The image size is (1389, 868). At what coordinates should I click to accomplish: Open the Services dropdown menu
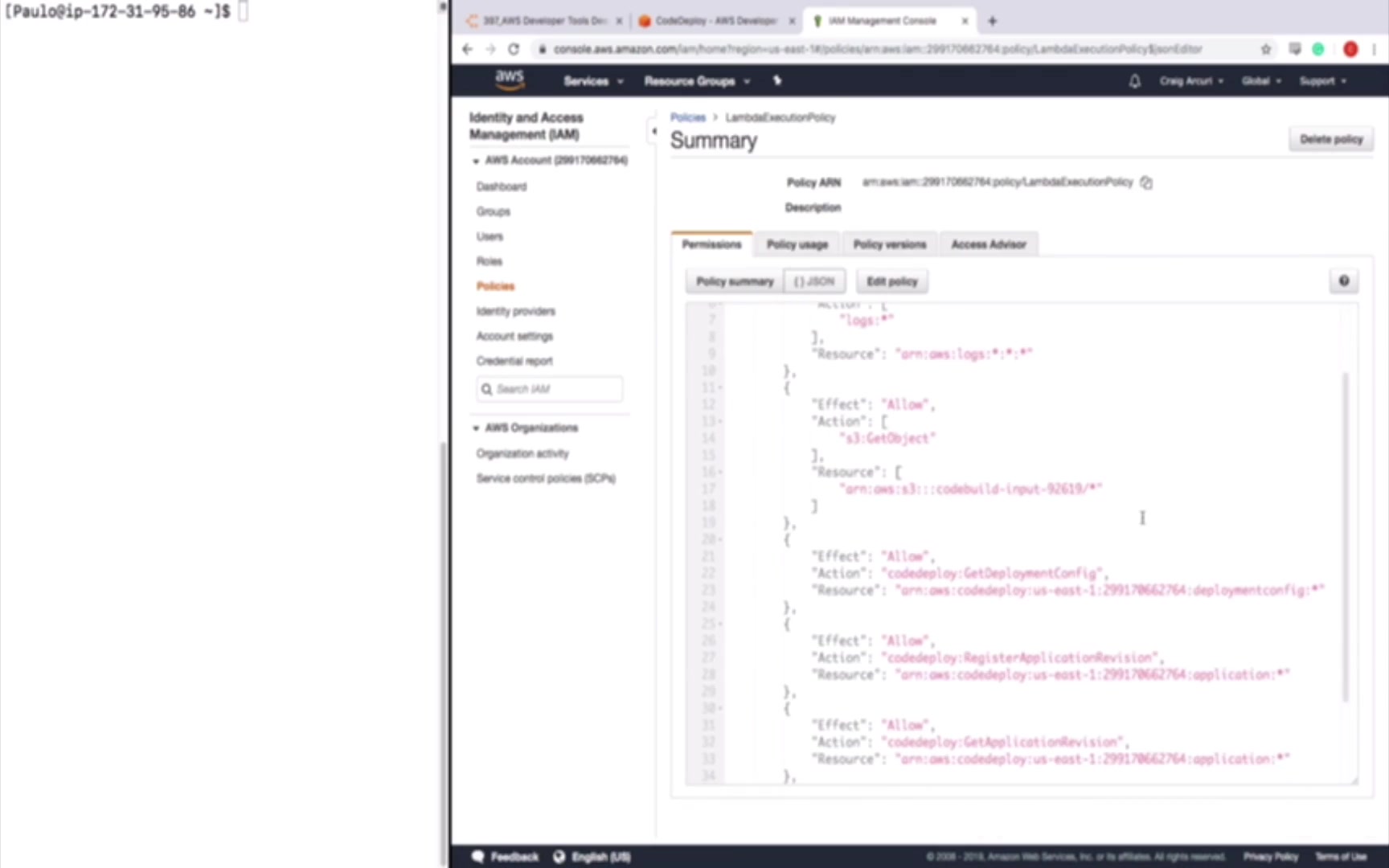593,81
